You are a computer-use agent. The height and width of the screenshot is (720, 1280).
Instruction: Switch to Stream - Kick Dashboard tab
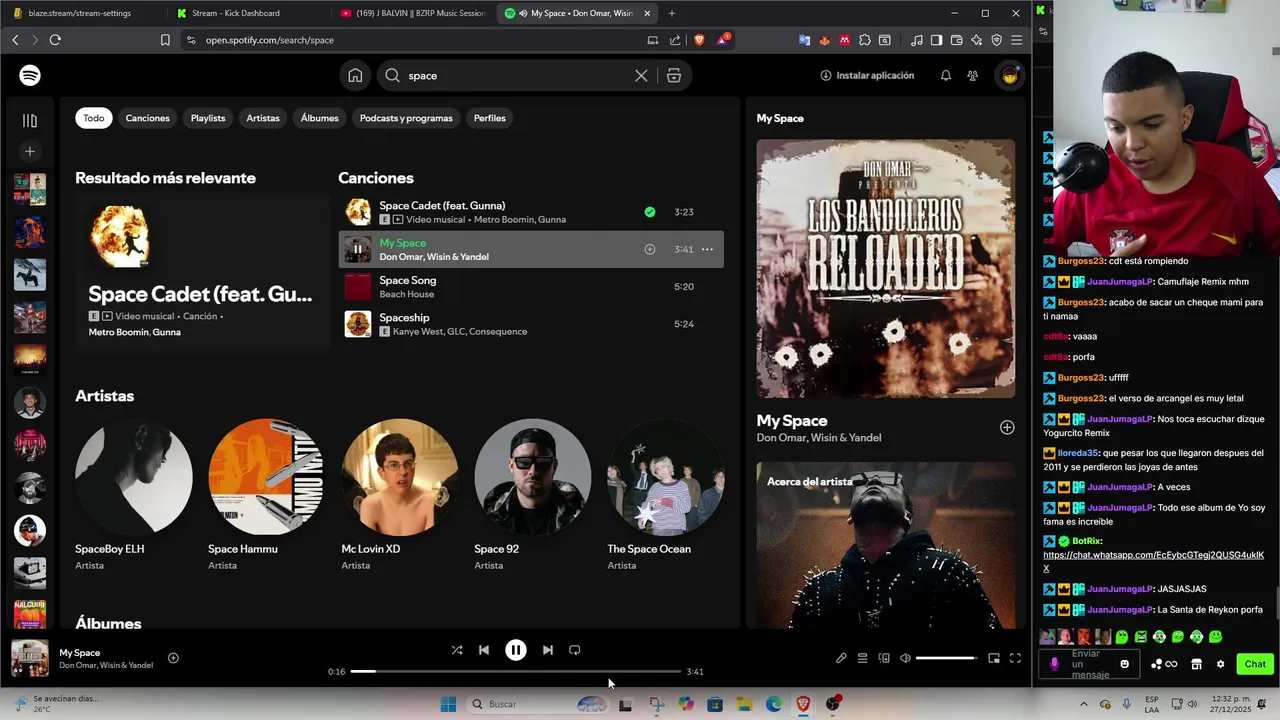tap(236, 13)
